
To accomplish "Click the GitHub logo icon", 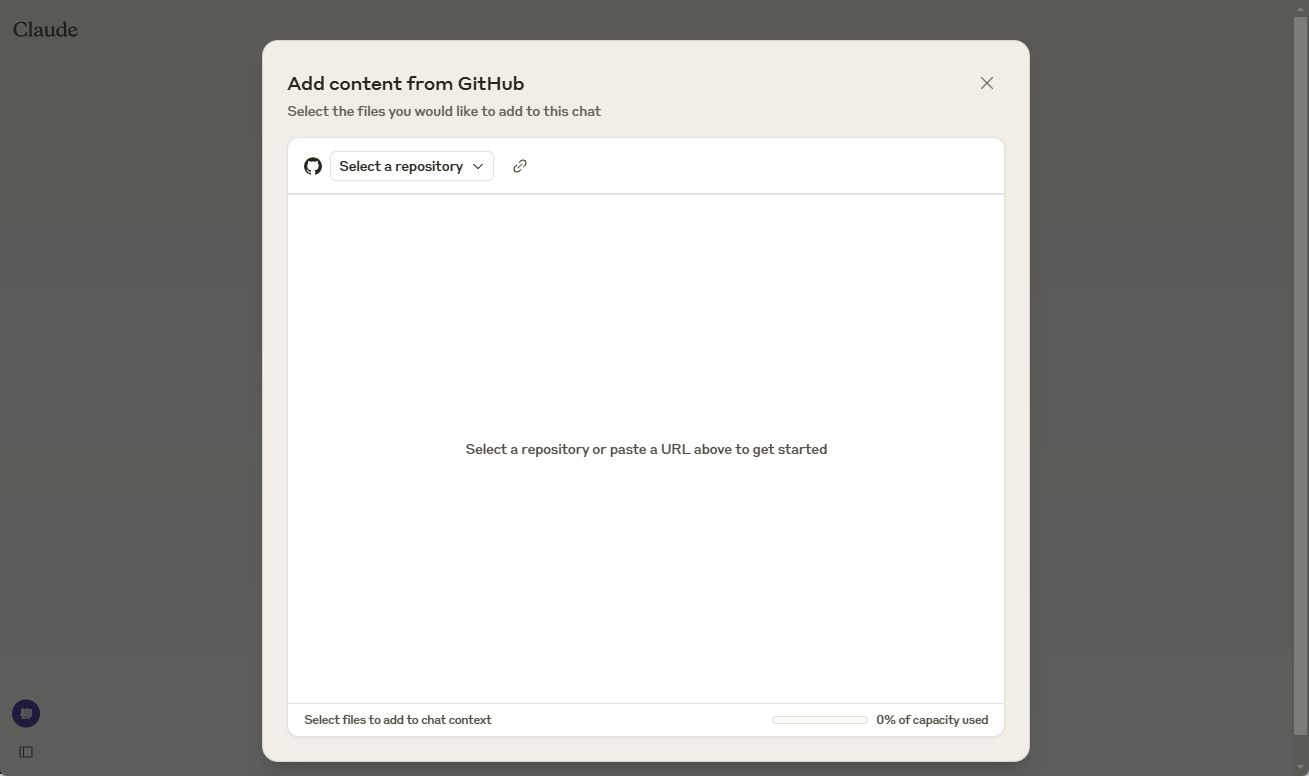I will click(x=313, y=166).
